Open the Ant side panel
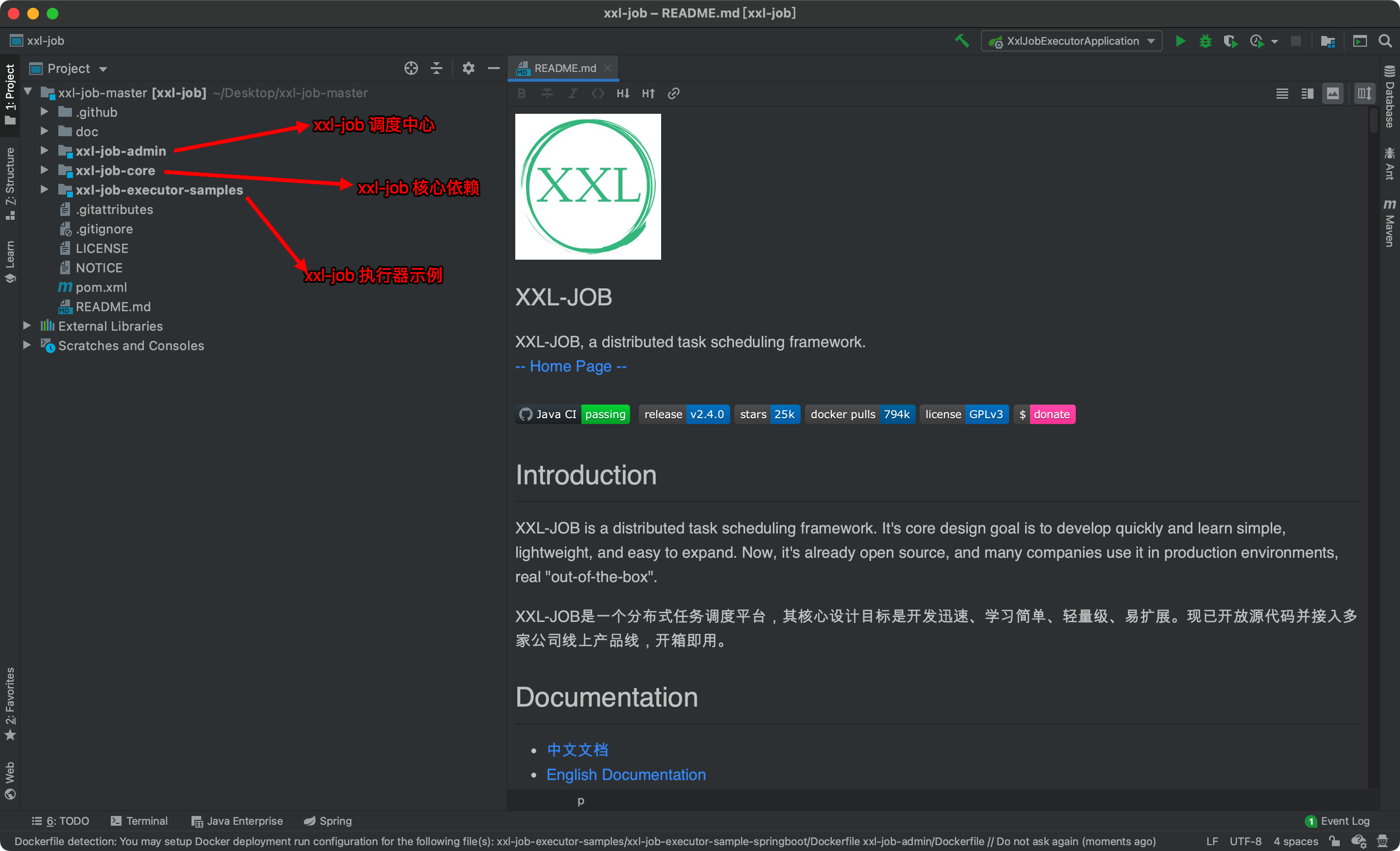Viewport: 1400px width, 851px height. 1389,164
